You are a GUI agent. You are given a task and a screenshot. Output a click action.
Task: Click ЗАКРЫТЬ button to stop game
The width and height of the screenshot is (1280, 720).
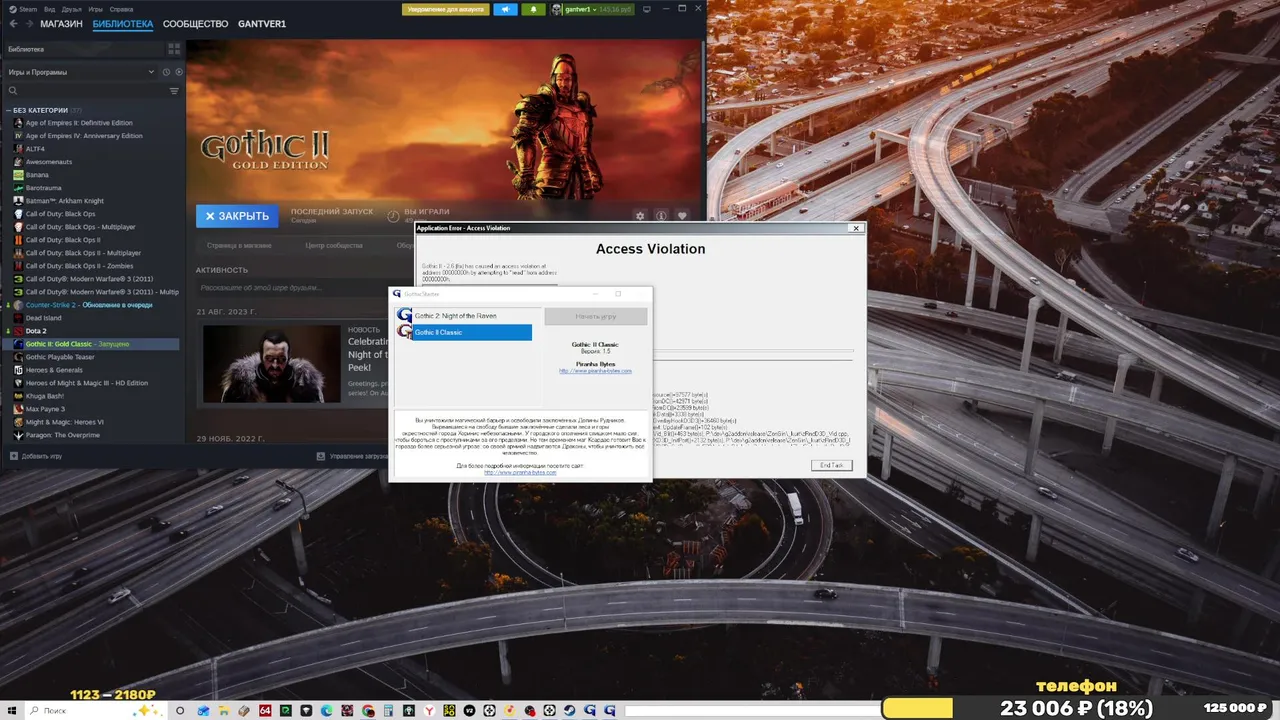[x=237, y=216]
